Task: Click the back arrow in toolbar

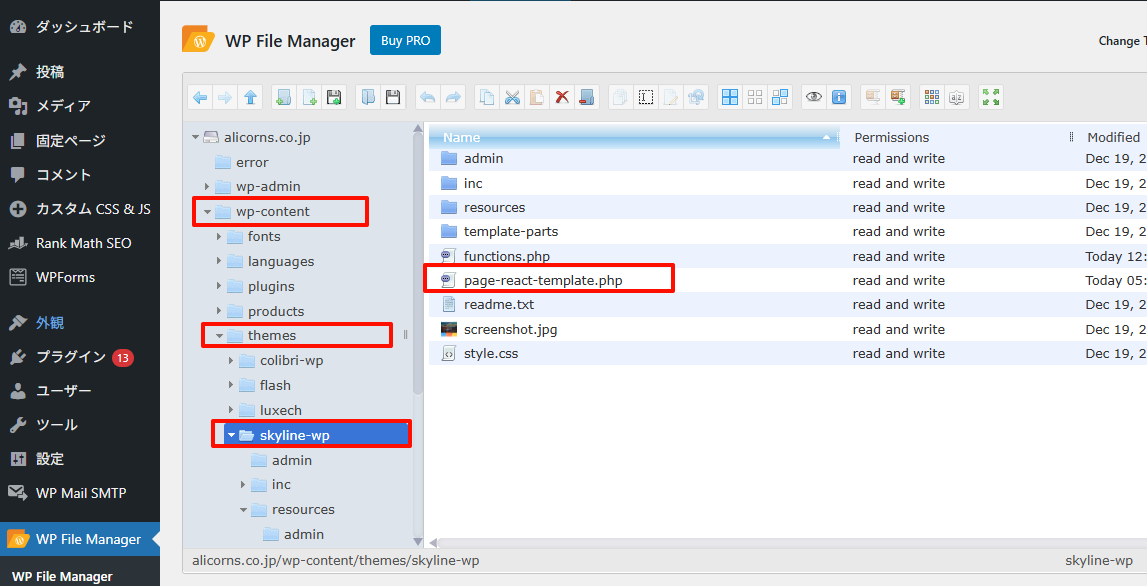Action: [x=200, y=97]
